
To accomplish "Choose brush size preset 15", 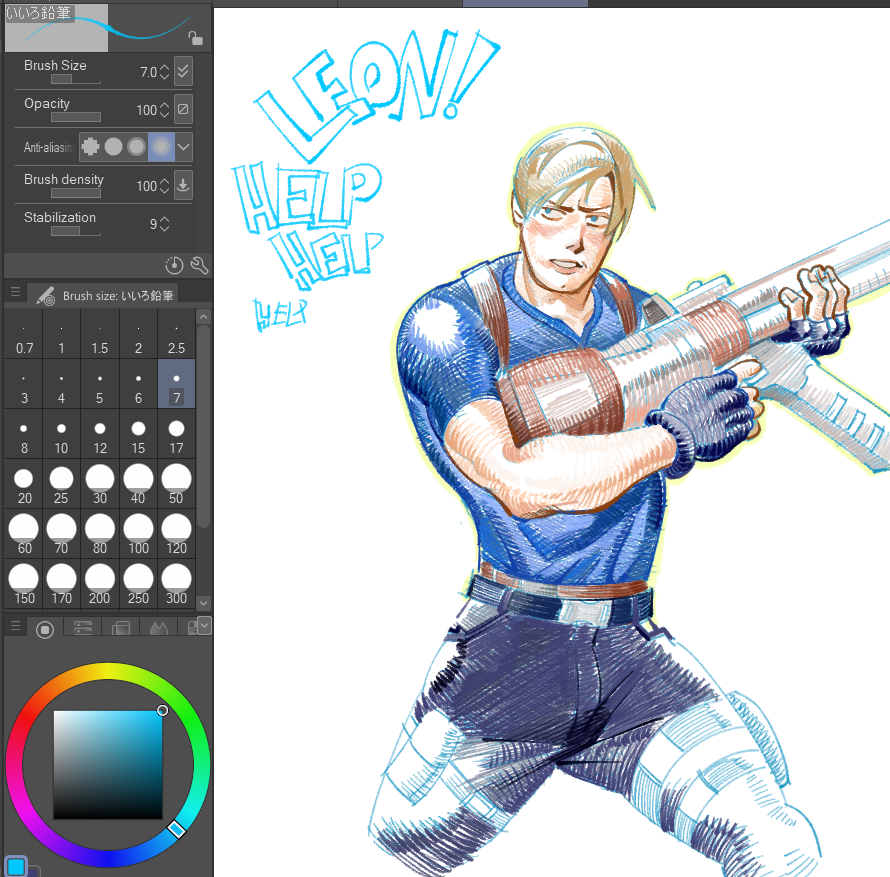I will tap(138, 434).
